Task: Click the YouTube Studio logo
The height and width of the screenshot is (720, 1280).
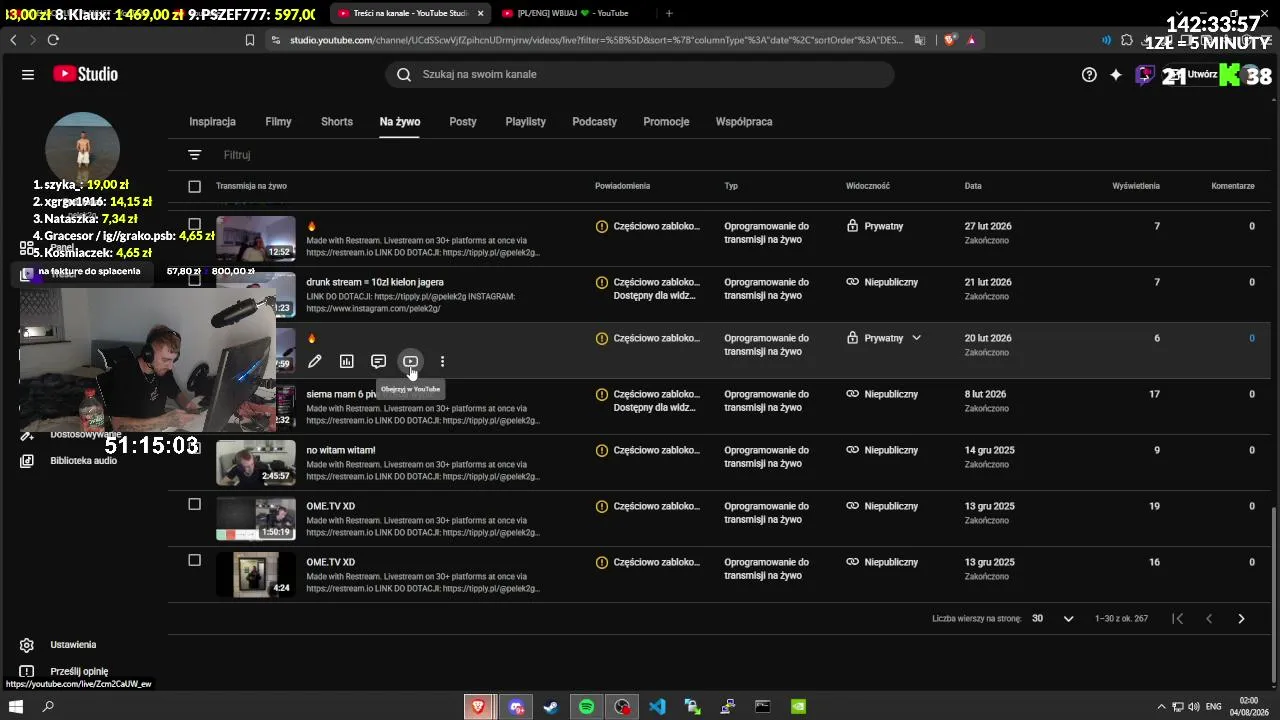Action: 86,74
